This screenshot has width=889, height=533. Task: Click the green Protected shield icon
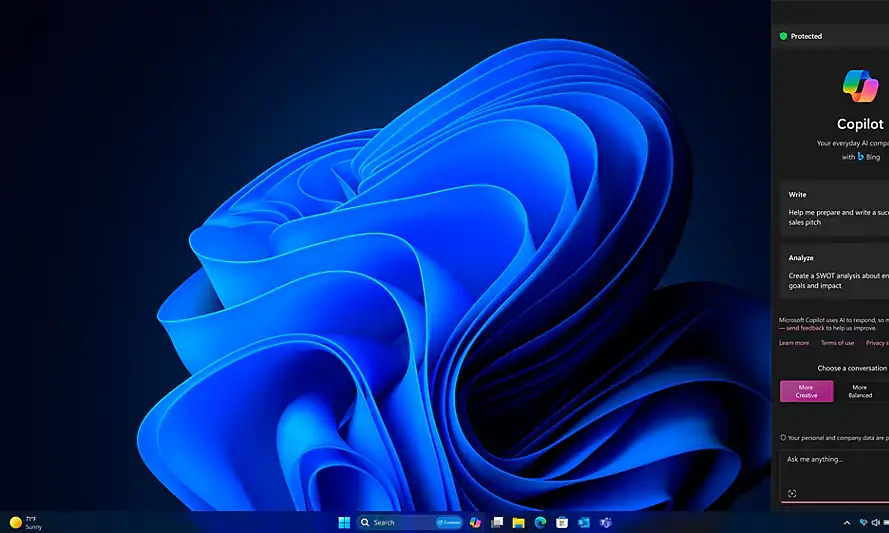click(x=784, y=36)
